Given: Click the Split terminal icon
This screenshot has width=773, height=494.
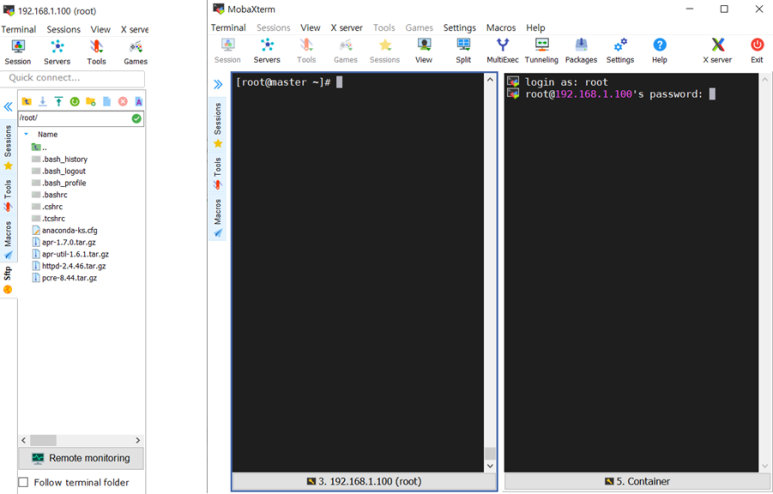Looking at the screenshot, I should (463, 51).
